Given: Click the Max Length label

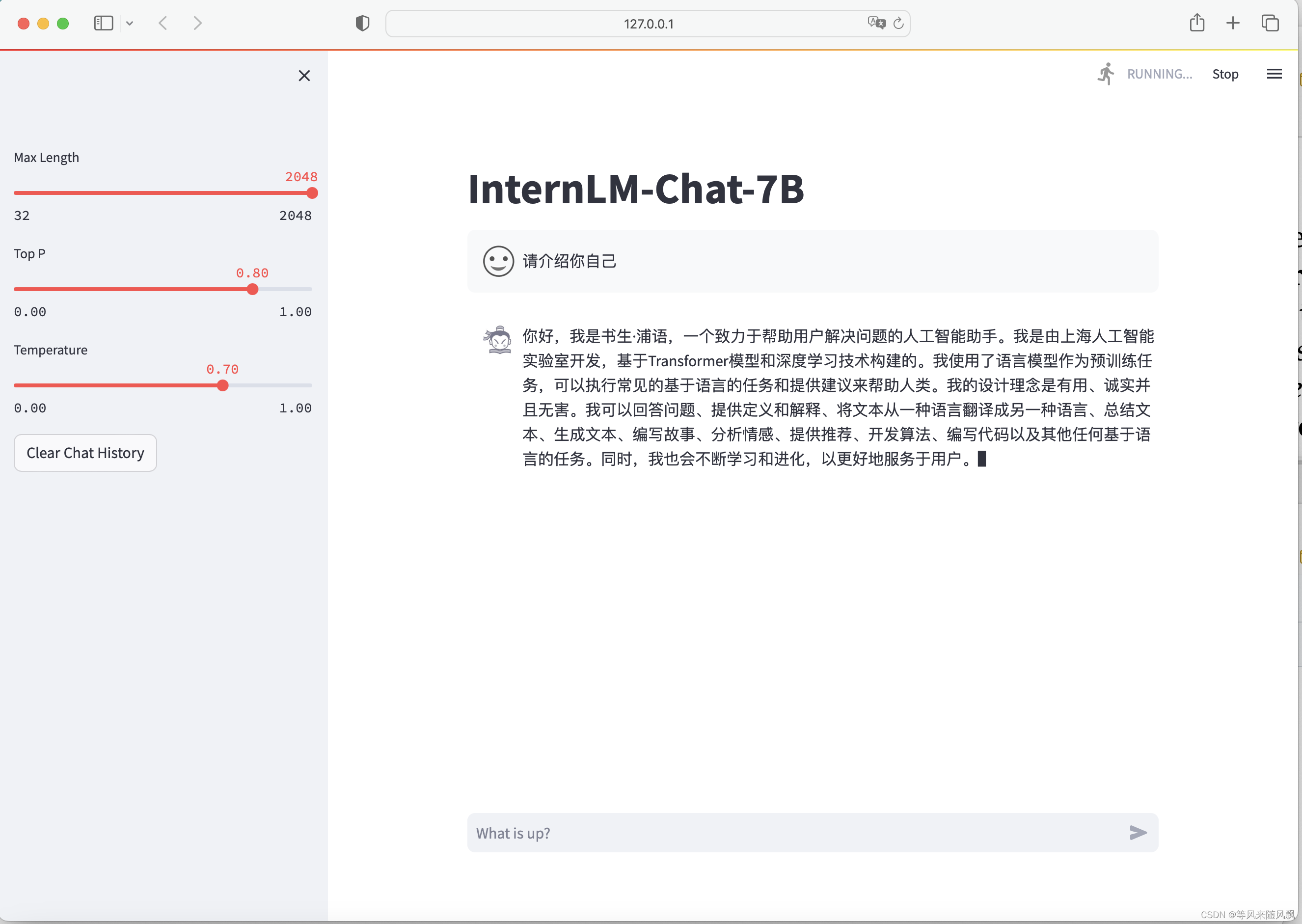Looking at the screenshot, I should [47, 158].
